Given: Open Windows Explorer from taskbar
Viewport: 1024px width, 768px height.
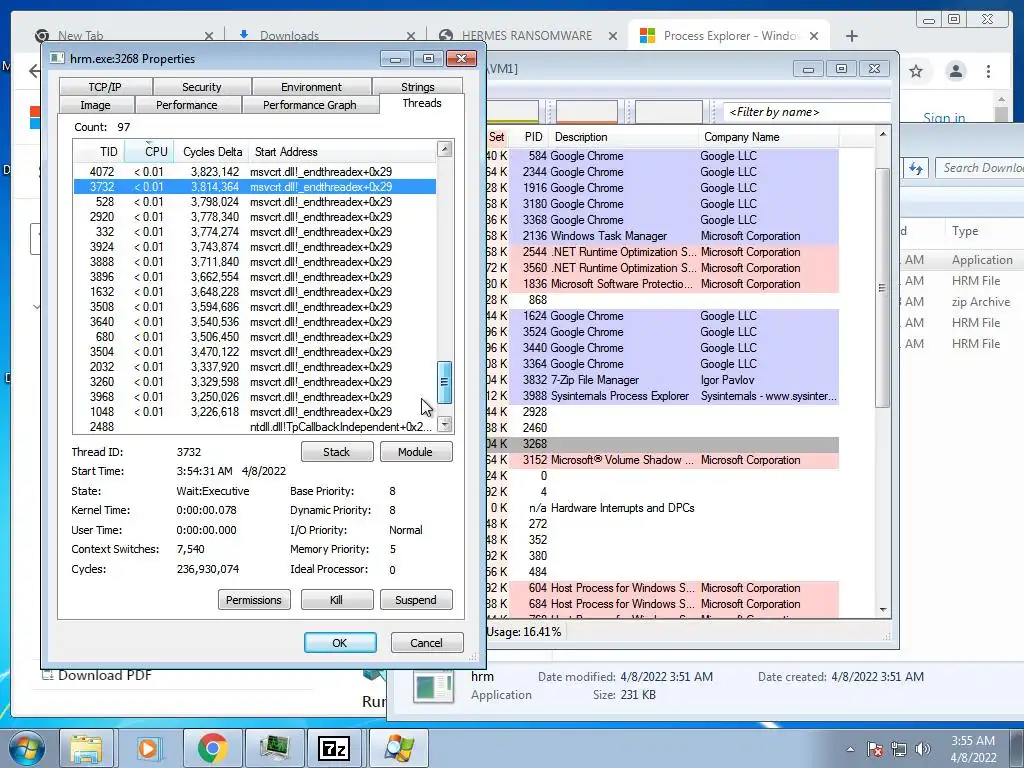Looking at the screenshot, I should (86, 748).
